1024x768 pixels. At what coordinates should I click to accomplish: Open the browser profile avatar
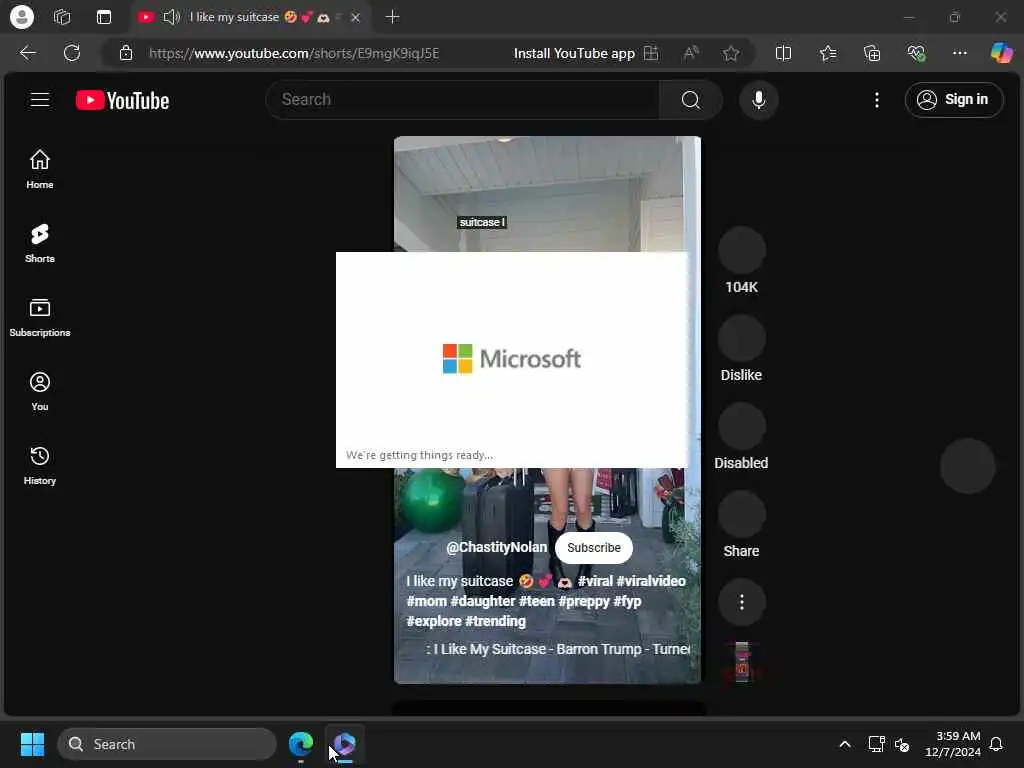pyautogui.click(x=22, y=17)
